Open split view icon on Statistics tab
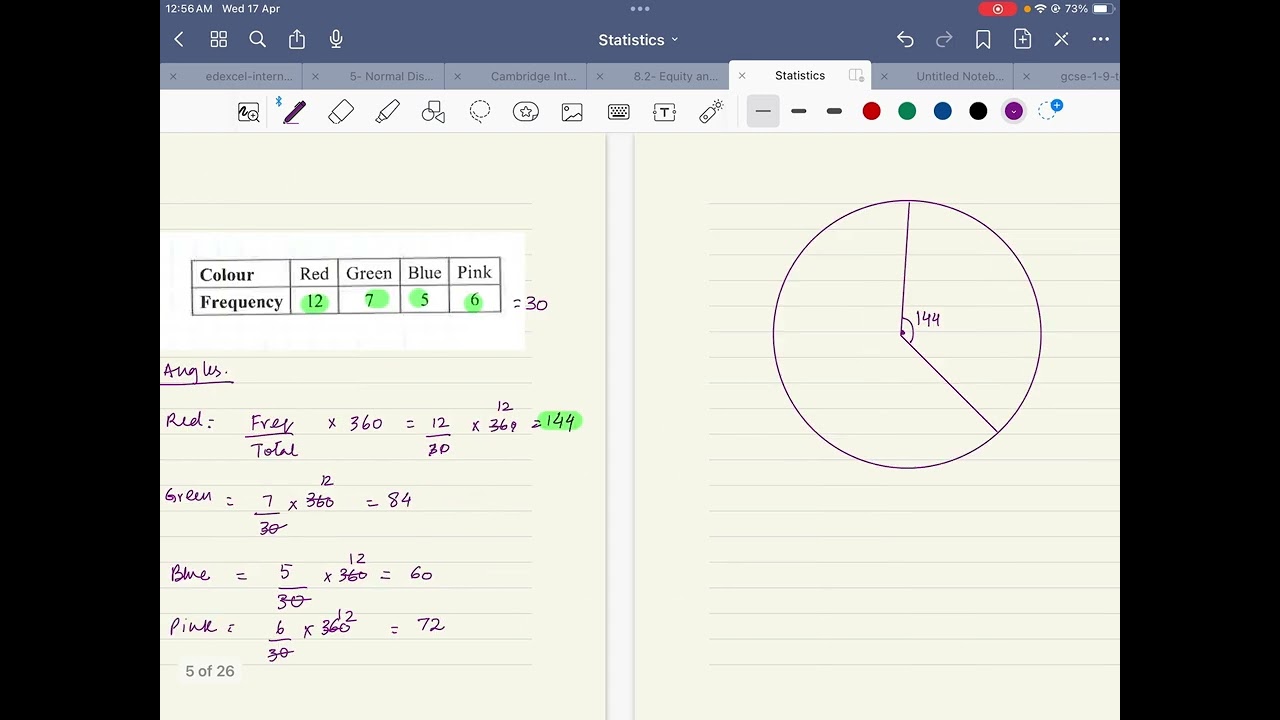The width and height of the screenshot is (1280, 720). click(856, 76)
